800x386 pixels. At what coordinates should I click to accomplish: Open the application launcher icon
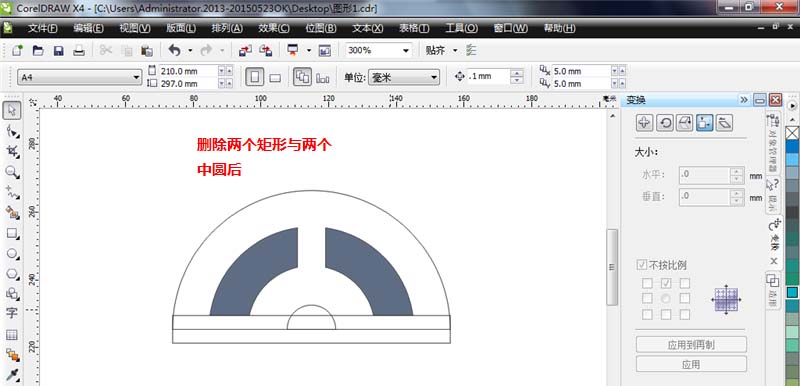(293, 50)
